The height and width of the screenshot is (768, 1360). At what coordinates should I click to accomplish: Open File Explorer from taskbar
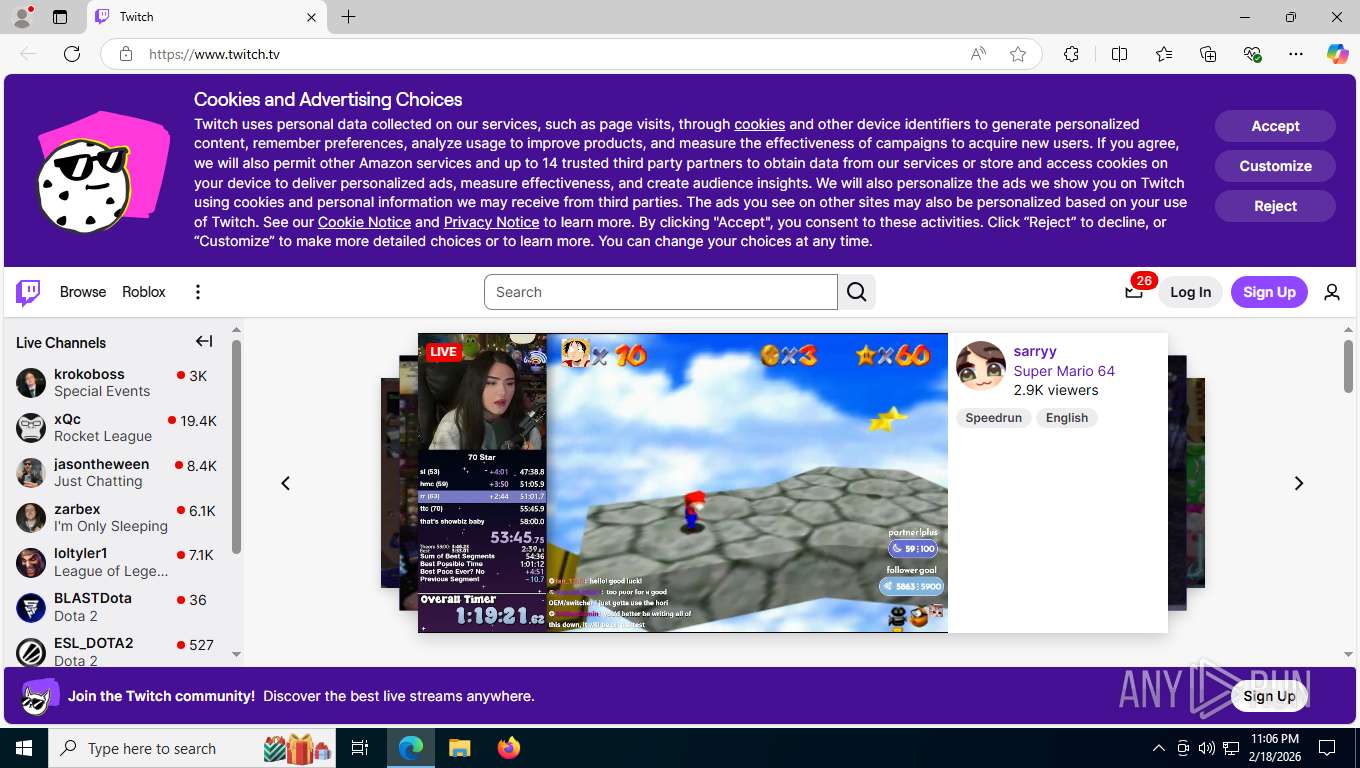[459, 748]
